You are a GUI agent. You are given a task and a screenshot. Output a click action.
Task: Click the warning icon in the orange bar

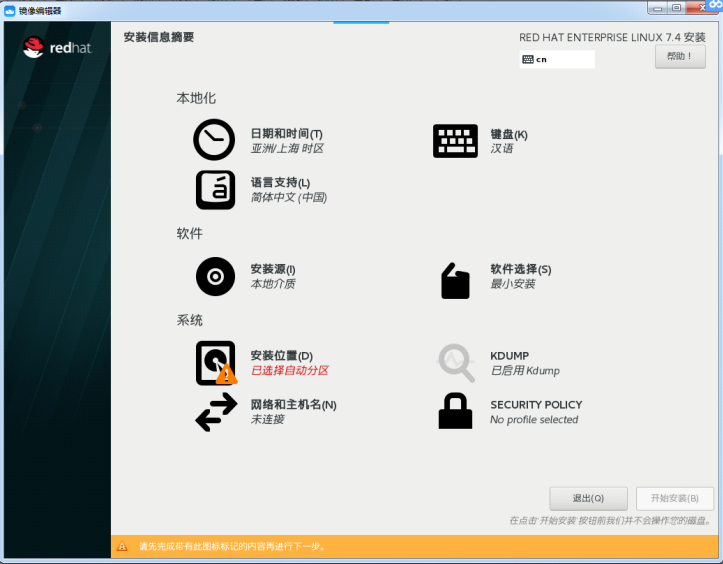click(x=122, y=547)
